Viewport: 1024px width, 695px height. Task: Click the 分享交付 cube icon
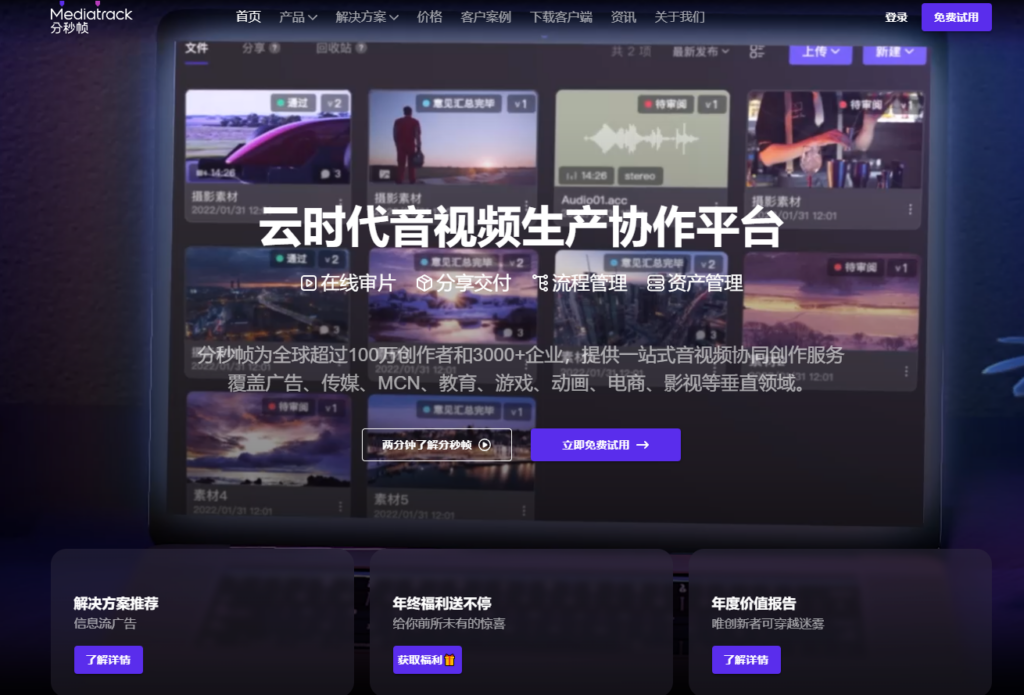[424, 283]
